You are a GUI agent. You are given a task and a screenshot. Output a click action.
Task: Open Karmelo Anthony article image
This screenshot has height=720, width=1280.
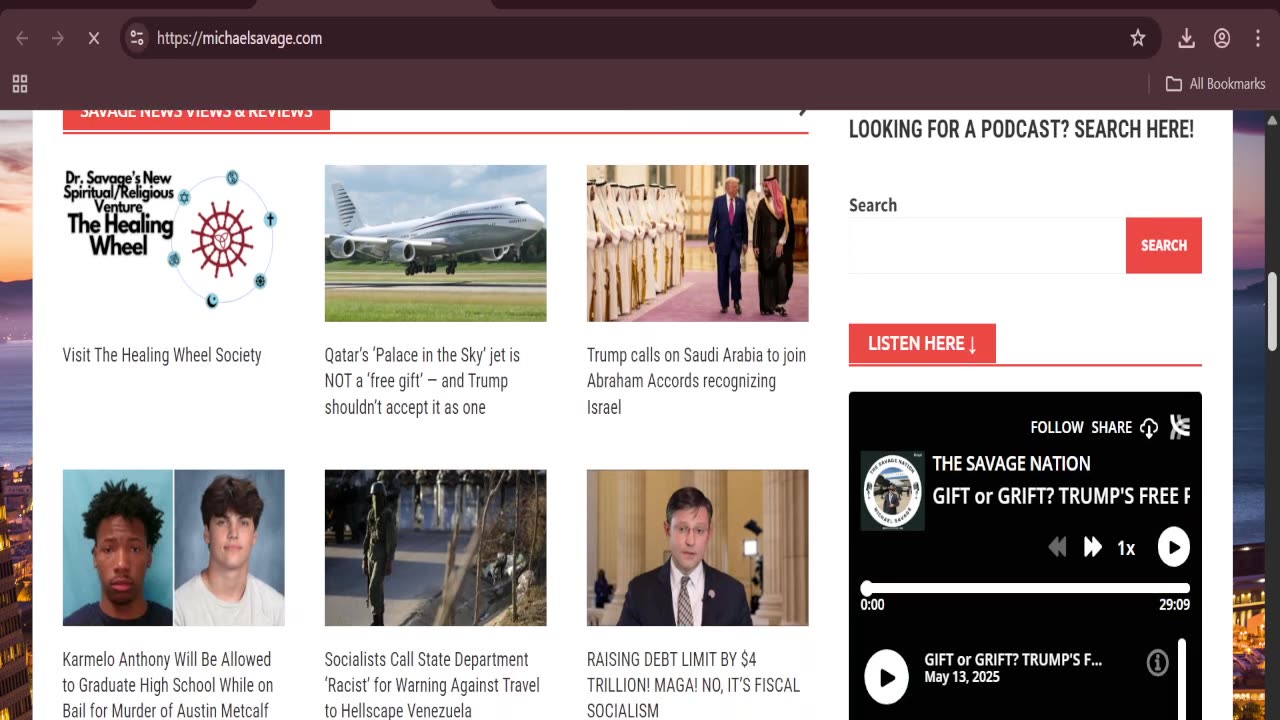pyautogui.click(x=174, y=548)
